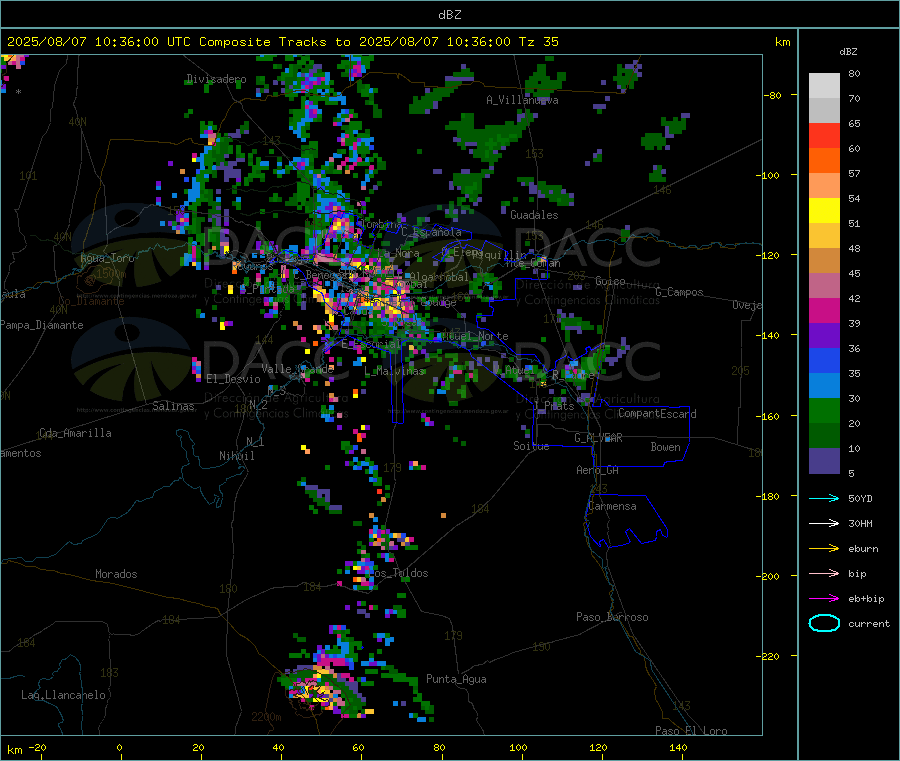900x761 pixels.
Task: Click the Morados map label
Action: (116, 574)
